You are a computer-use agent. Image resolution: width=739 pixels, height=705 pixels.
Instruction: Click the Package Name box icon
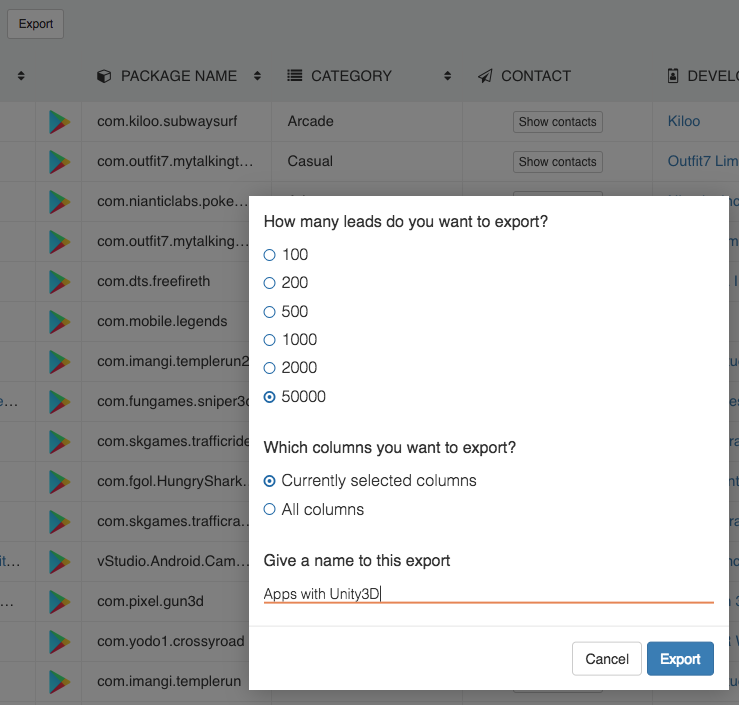(x=104, y=76)
